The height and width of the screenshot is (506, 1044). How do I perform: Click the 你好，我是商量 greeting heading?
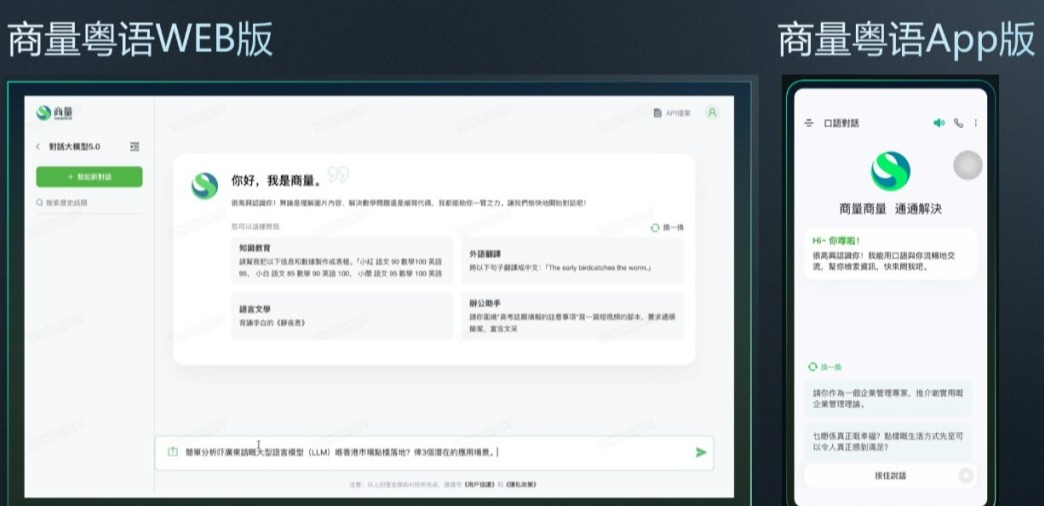click(x=277, y=180)
